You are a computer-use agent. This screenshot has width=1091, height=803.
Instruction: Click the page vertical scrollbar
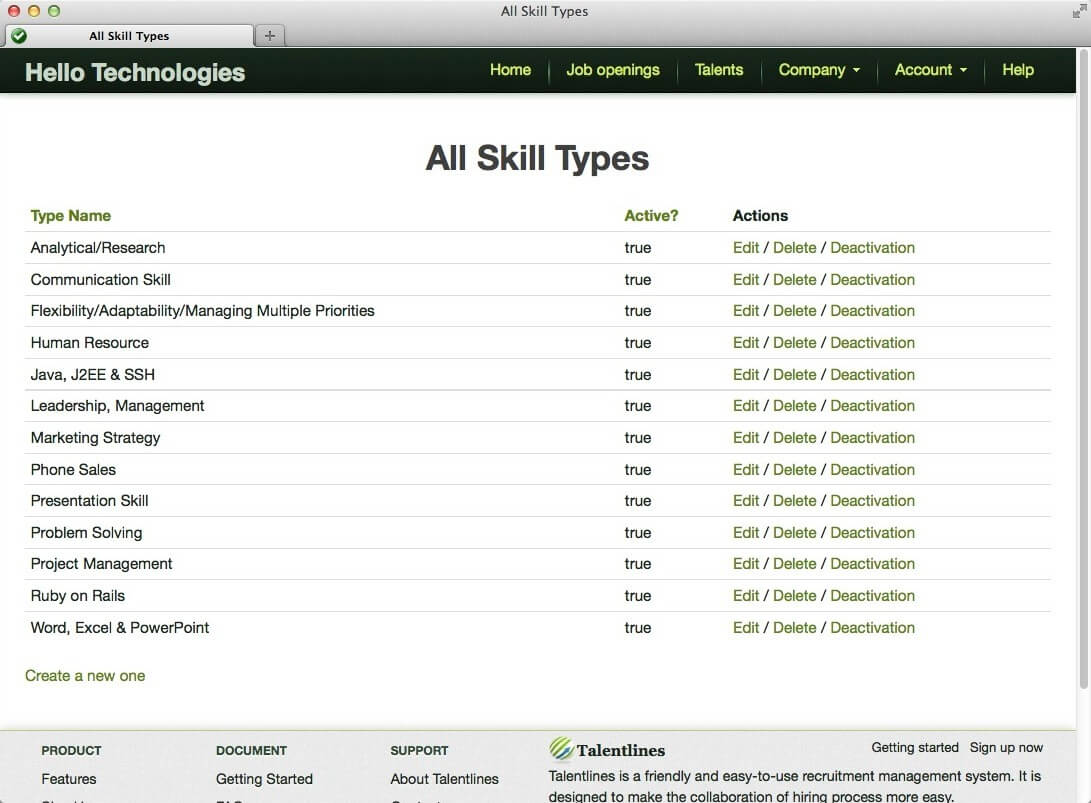pyautogui.click(x=1083, y=369)
